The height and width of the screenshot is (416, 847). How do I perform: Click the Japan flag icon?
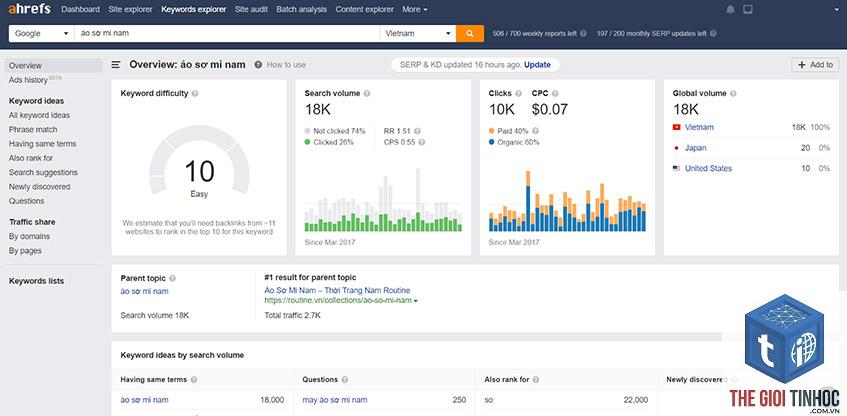click(x=676, y=148)
